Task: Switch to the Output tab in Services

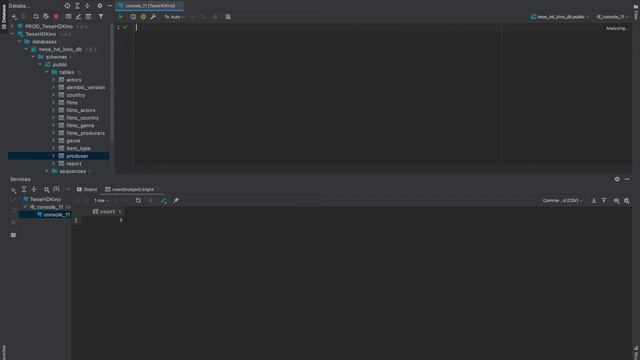Action: click(x=87, y=189)
